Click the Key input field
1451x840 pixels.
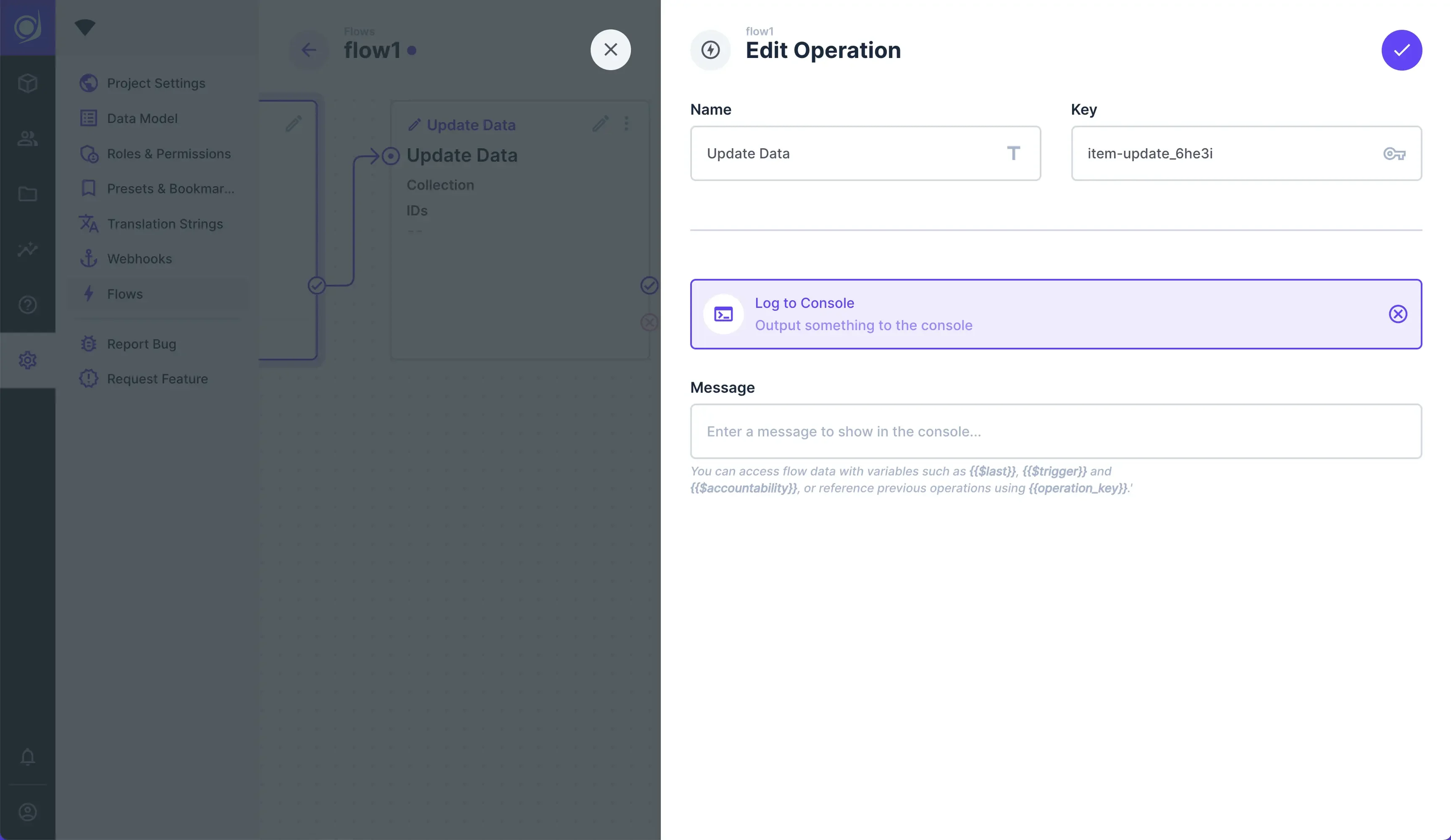click(1232, 154)
